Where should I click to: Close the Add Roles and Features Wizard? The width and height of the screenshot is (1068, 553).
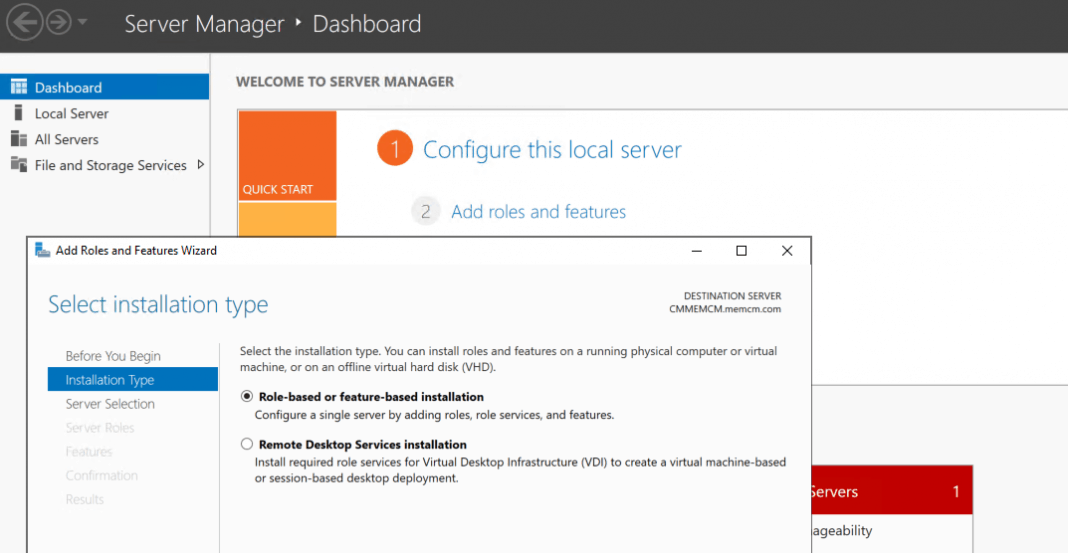tap(787, 251)
